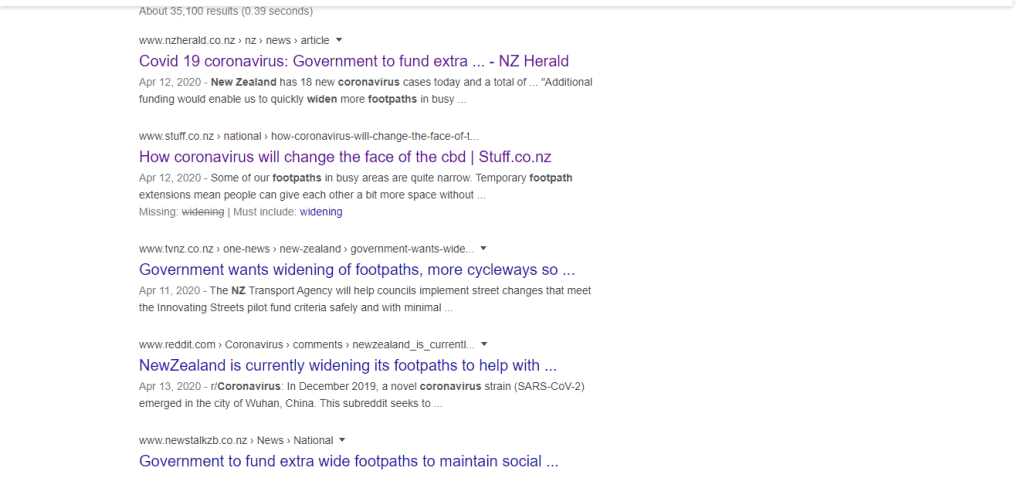This screenshot has height=478, width=1024.
Task: Click the www.tvnz.co.nz breadcrumb URL
Action: (x=176, y=249)
